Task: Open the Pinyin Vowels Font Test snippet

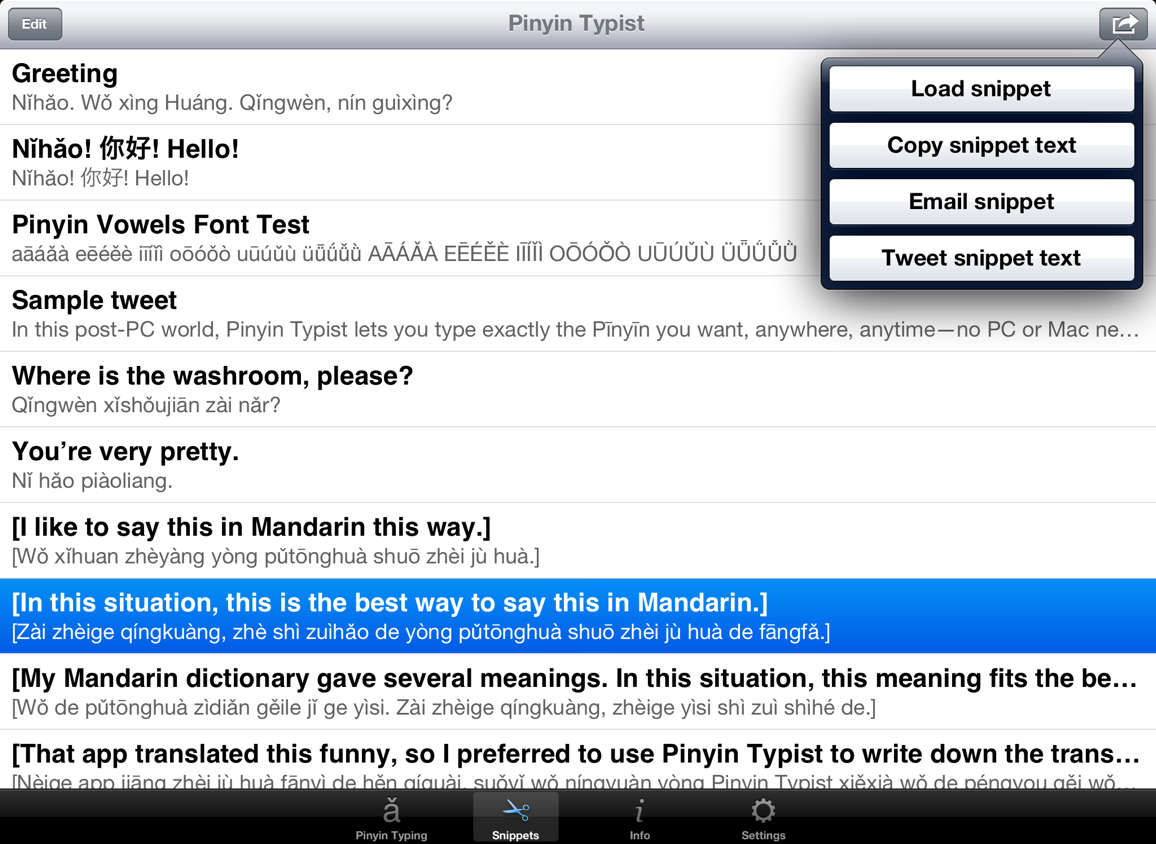Action: 300,236
